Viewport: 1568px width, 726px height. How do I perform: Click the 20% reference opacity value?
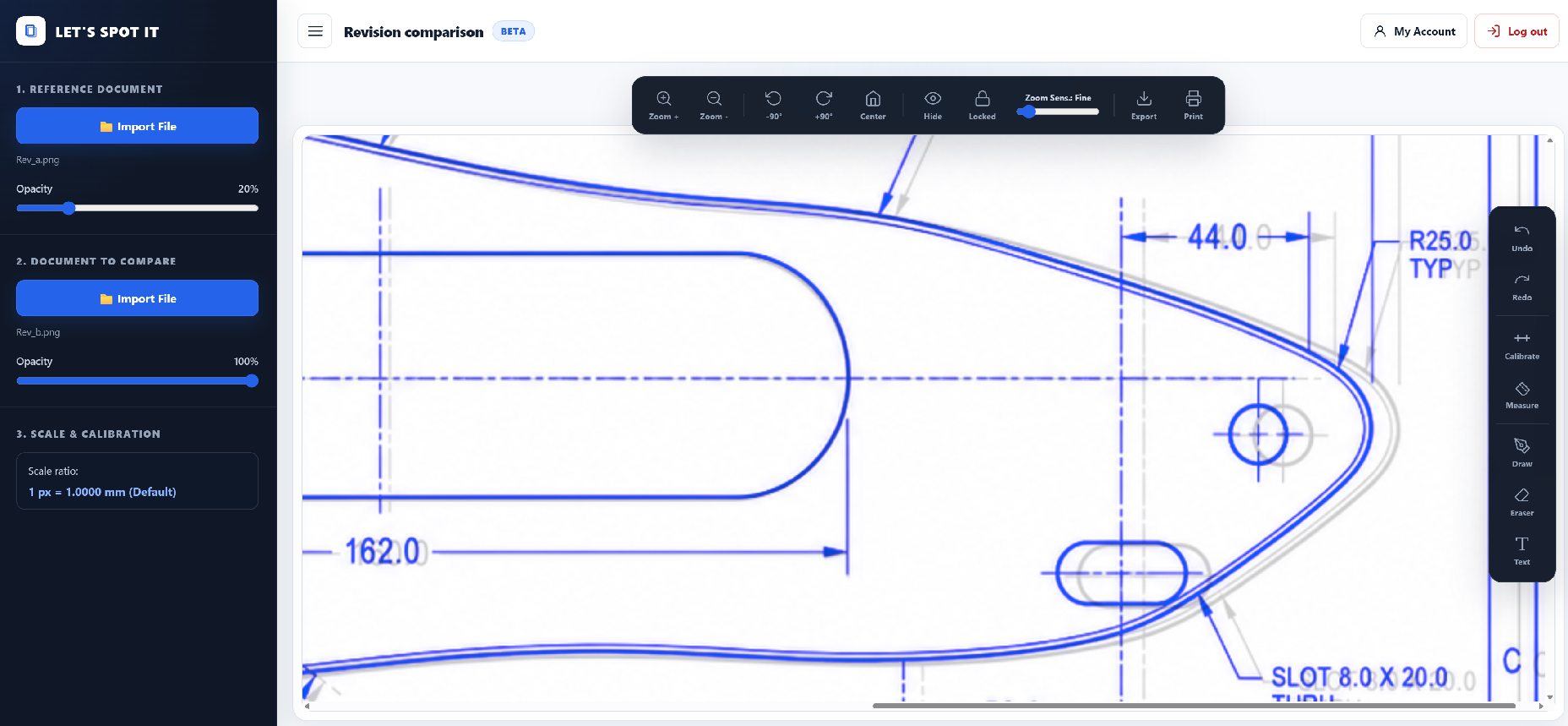(x=248, y=188)
